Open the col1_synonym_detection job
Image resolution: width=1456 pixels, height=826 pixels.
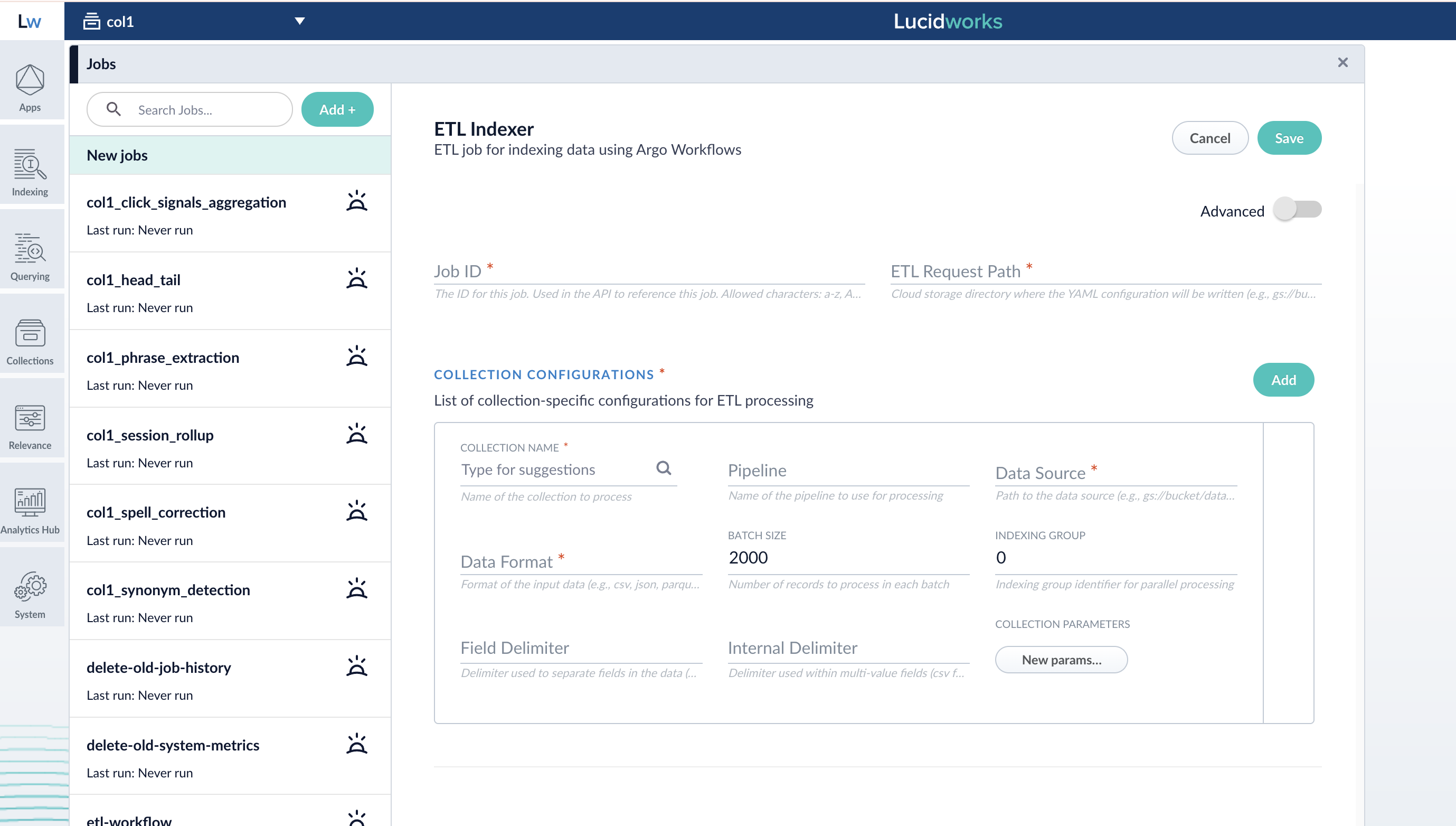pyautogui.click(x=230, y=602)
